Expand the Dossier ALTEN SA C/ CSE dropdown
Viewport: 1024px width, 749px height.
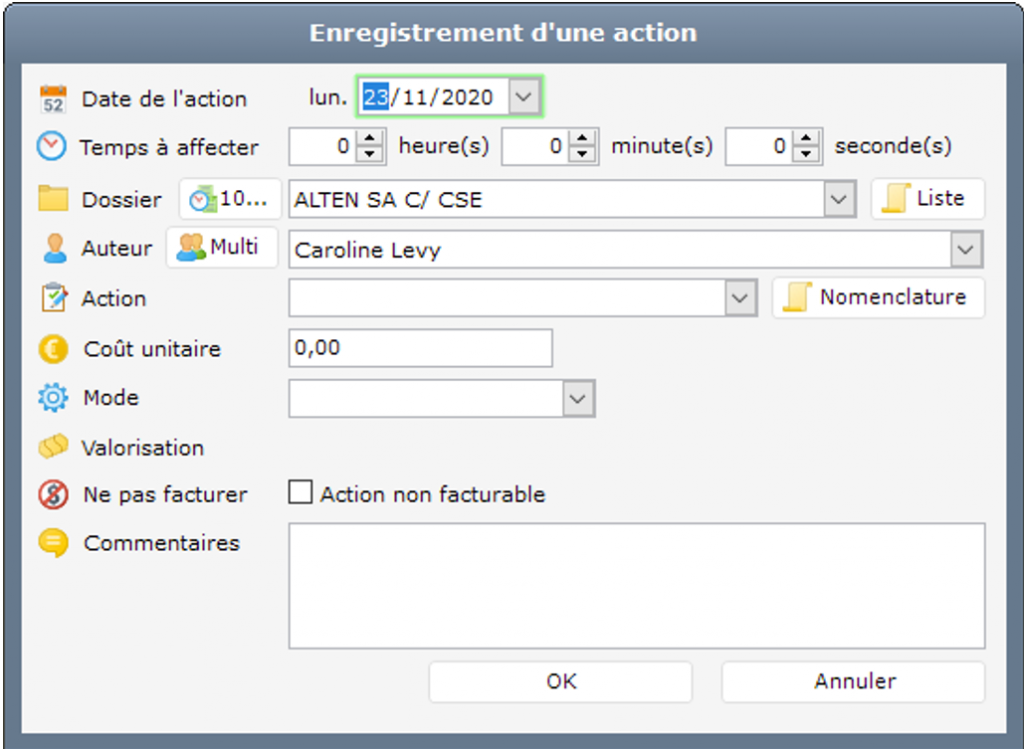840,199
